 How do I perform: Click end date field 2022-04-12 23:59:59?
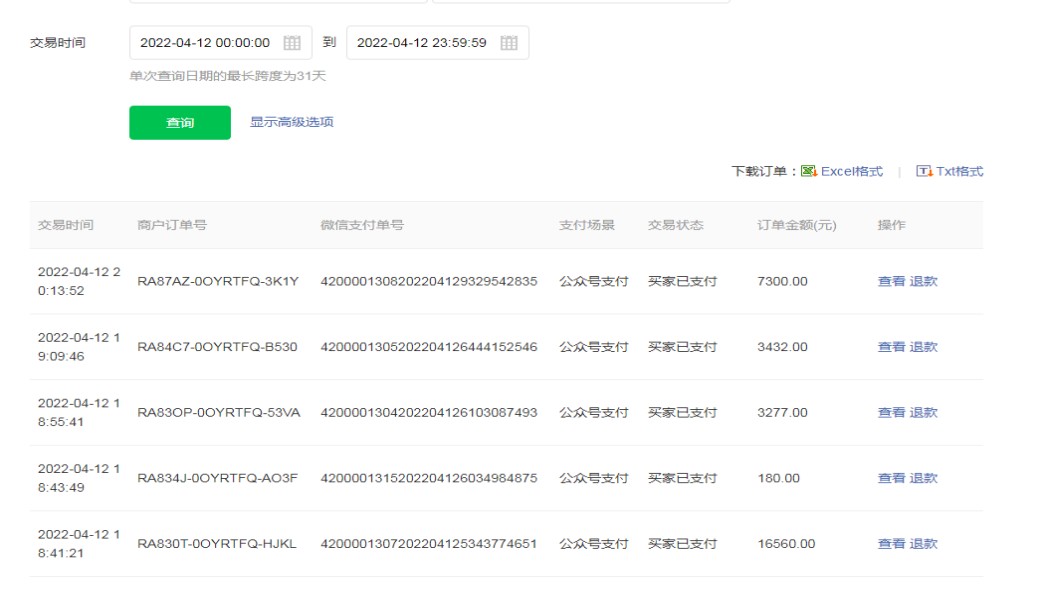pos(422,43)
